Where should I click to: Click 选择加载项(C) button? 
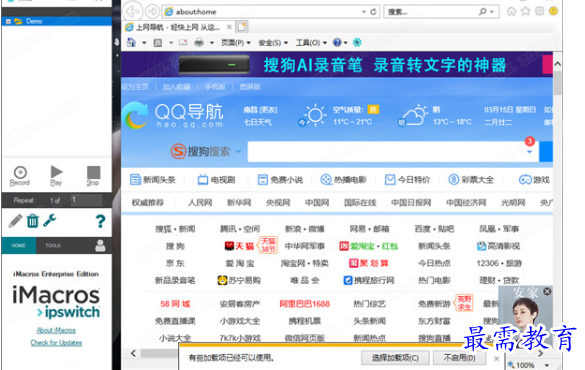[x=395, y=358]
